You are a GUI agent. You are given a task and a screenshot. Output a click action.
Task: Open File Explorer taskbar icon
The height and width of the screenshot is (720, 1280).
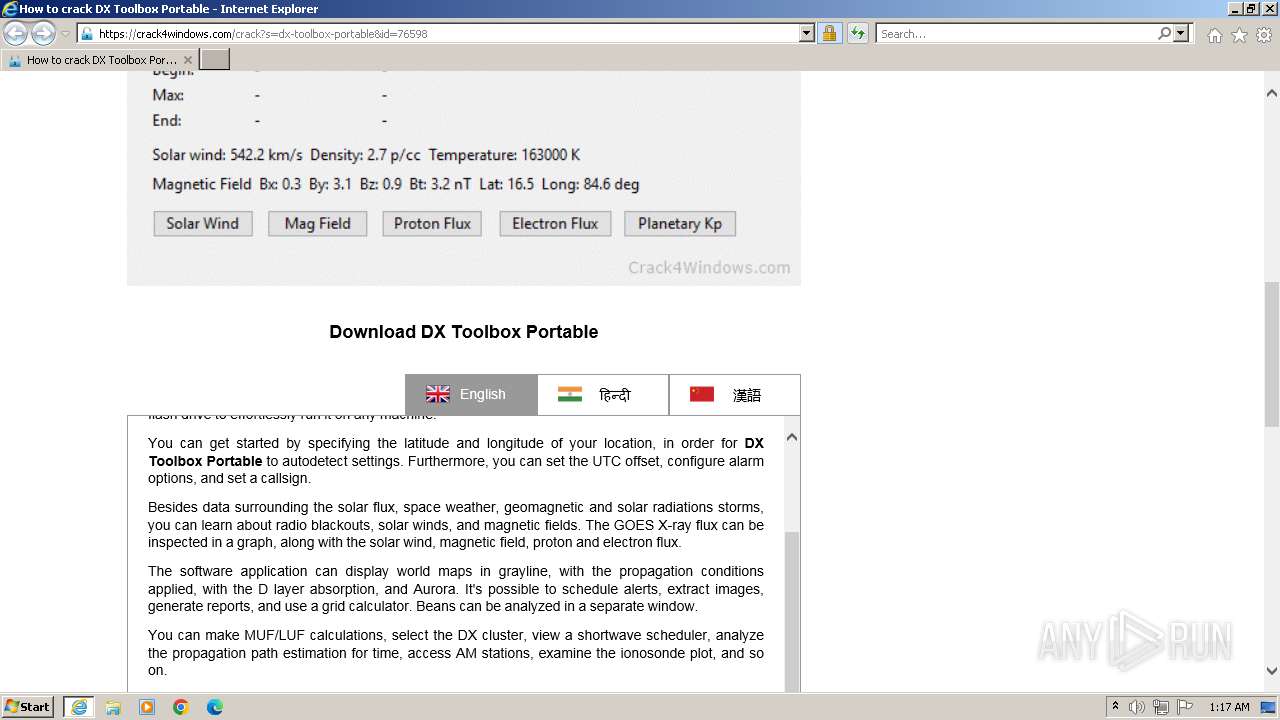113,707
